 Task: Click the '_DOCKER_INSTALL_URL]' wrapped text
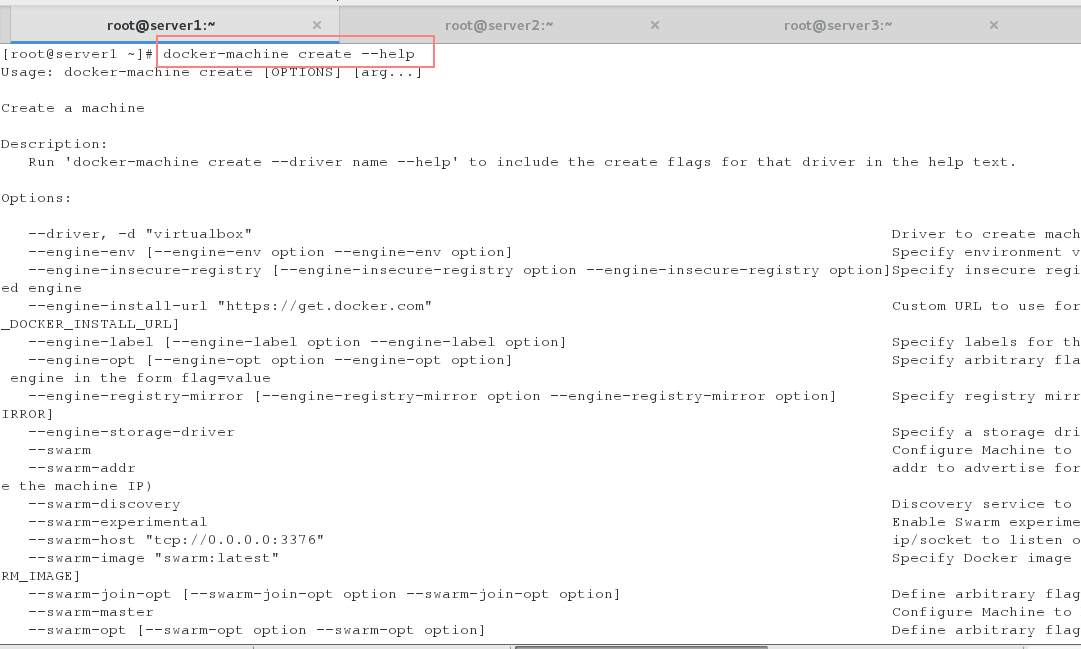[x=90, y=323]
